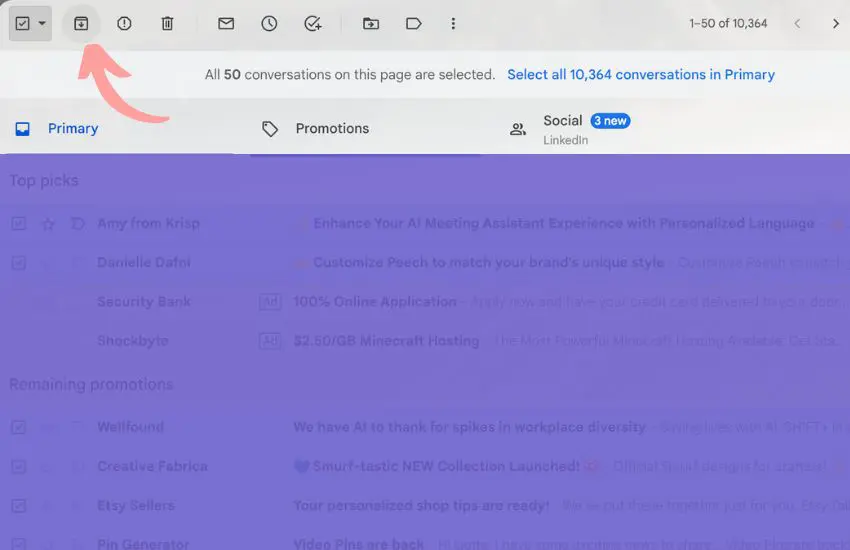Open the Wellfound workplace diversity email

point(425,428)
